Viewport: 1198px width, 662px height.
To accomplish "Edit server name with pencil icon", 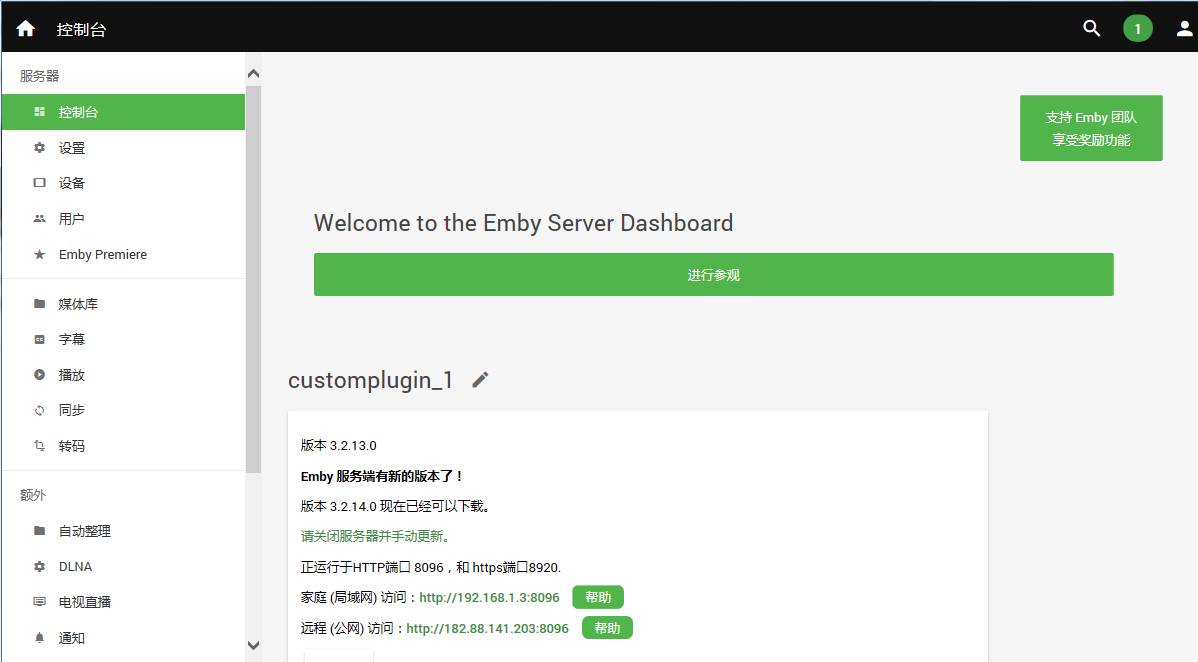I will point(480,380).
